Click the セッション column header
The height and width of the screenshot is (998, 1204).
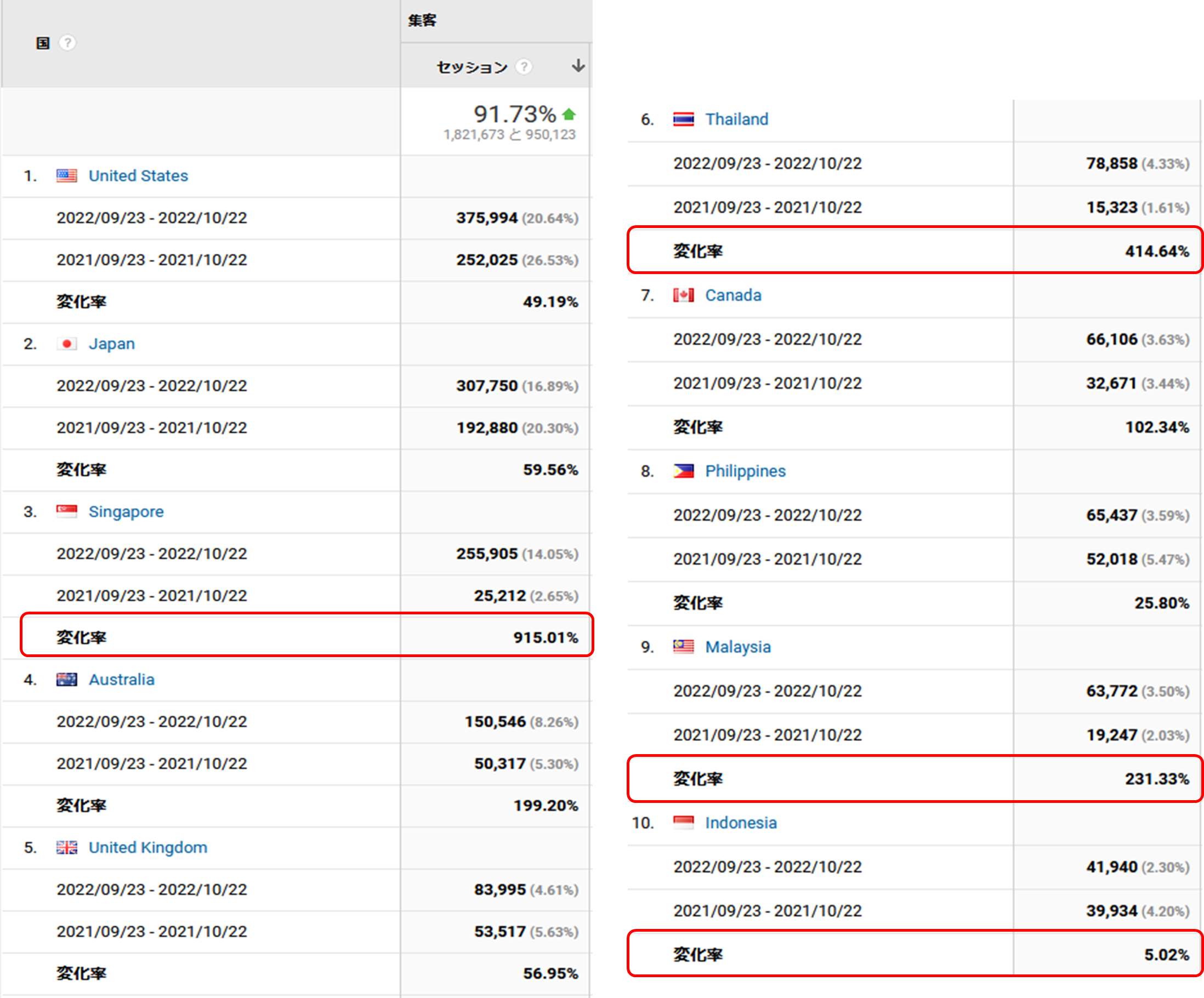click(472, 67)
